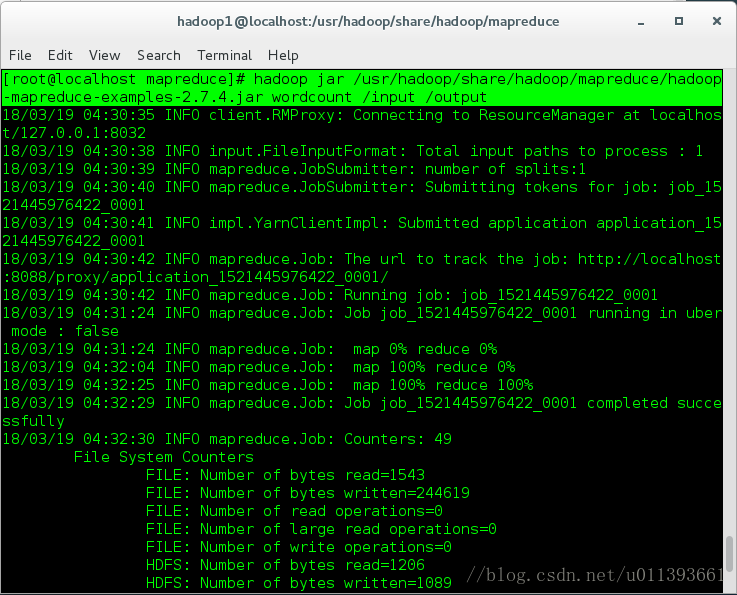Close the terminal window
737x595 pixels.
(717, 21)
